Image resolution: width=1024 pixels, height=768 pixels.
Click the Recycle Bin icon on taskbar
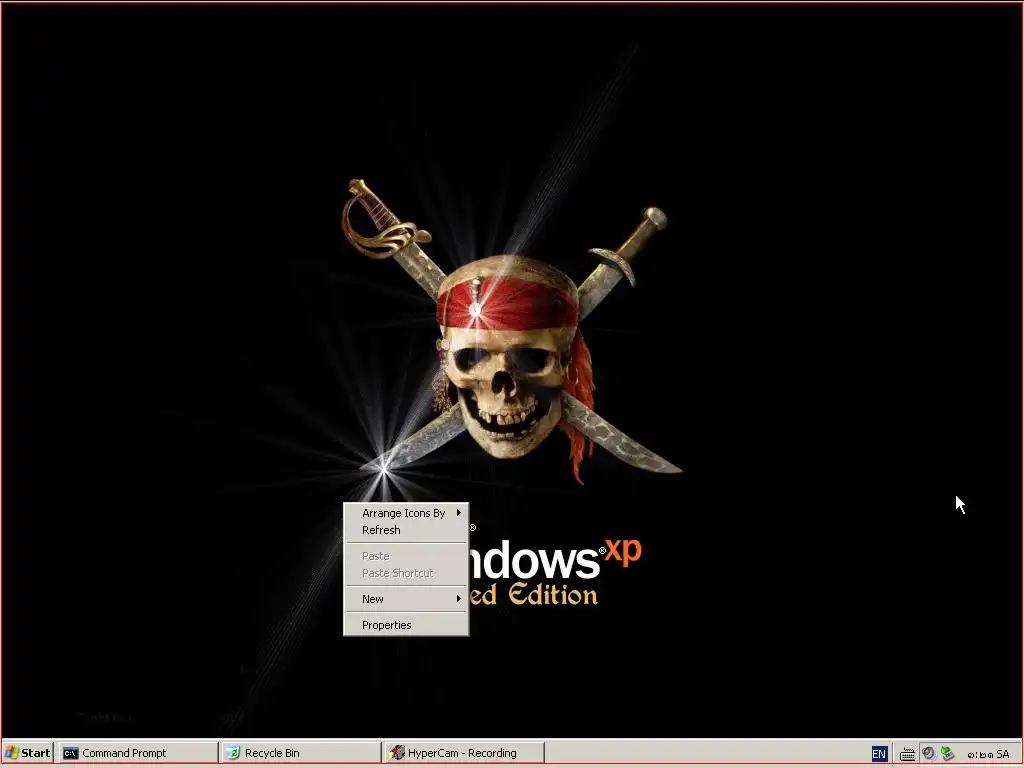tap(233, 753)
